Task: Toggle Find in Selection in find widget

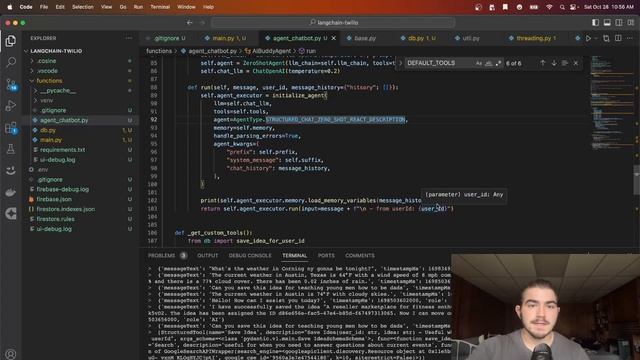Action: pyautogui.click(x=564, y=63)
